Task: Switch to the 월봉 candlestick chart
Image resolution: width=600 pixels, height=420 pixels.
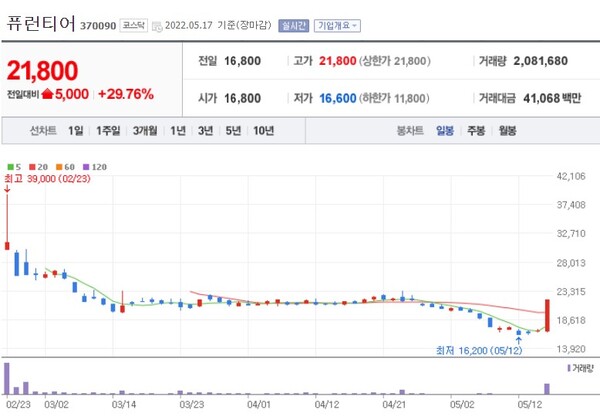Action: point(507,131)
